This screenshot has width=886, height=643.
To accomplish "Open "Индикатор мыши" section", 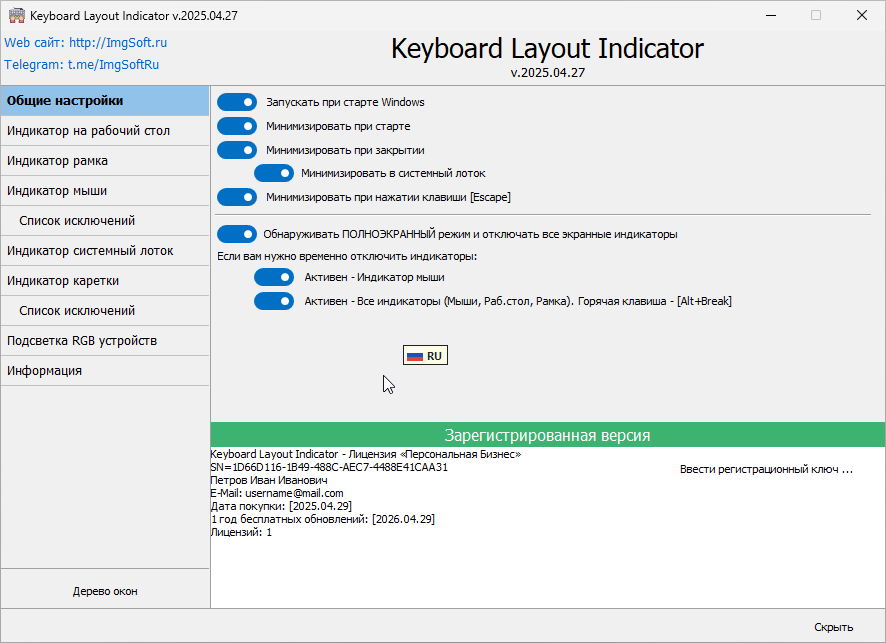I will [x=105, y=190].
